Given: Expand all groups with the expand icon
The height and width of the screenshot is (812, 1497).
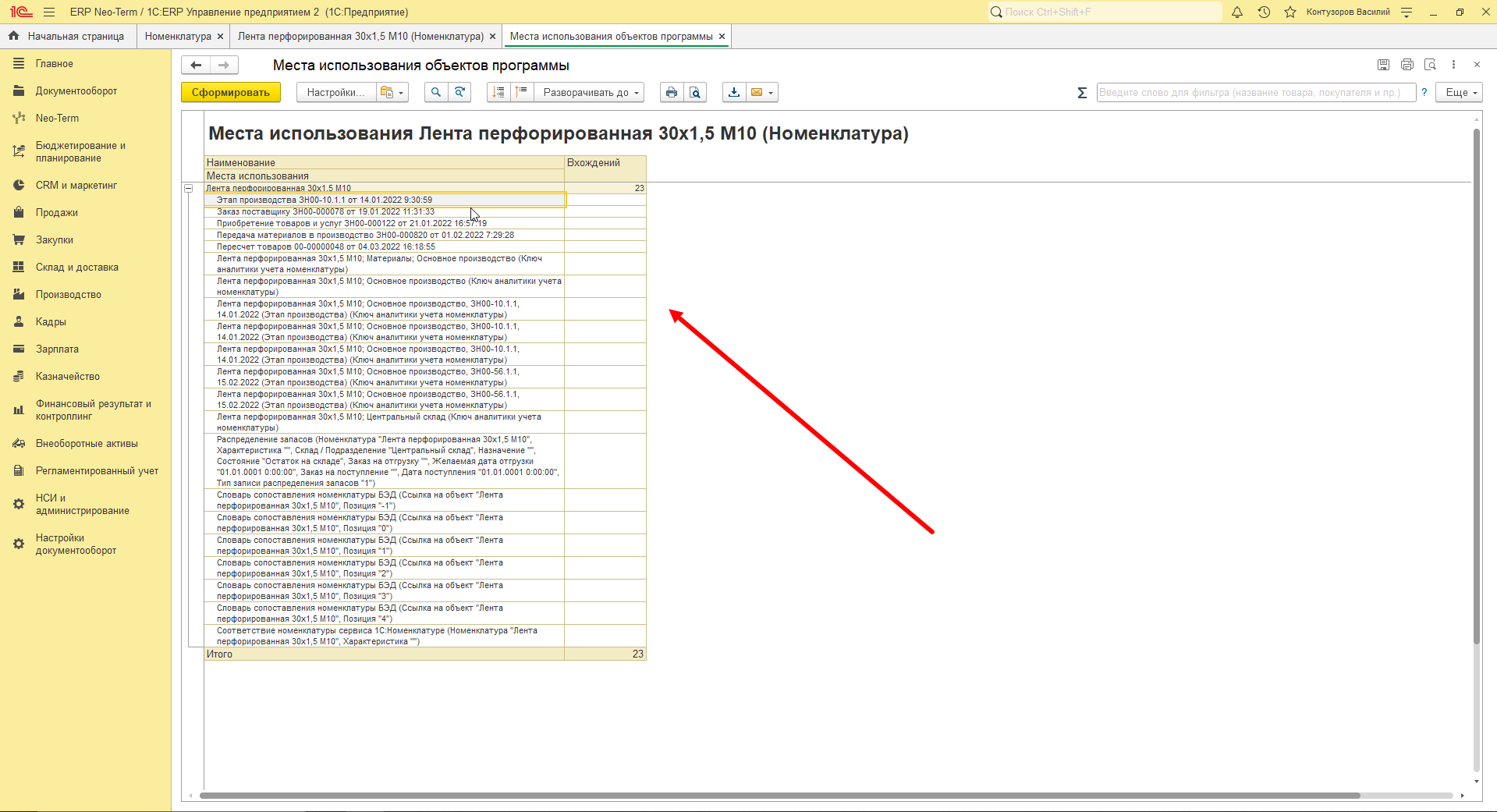Looking at the screenshot, I should click(522, 93).
